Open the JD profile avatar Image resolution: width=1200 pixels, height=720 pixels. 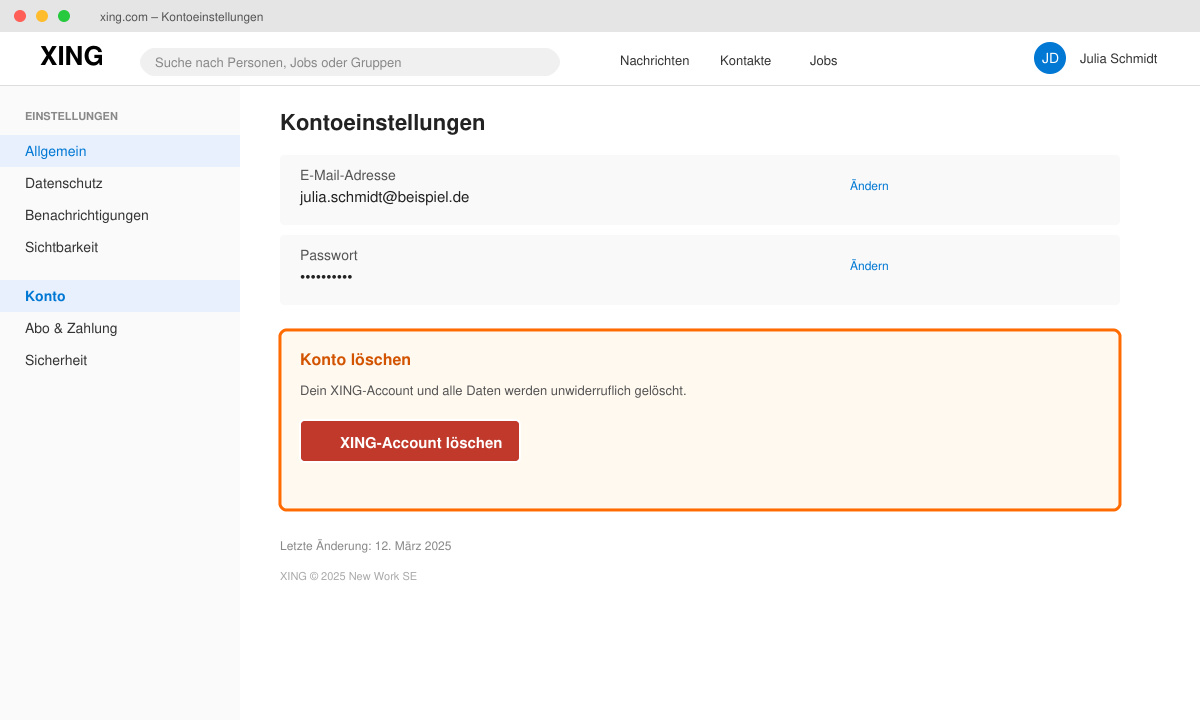pyautogui.click(x=1050, y=58)
